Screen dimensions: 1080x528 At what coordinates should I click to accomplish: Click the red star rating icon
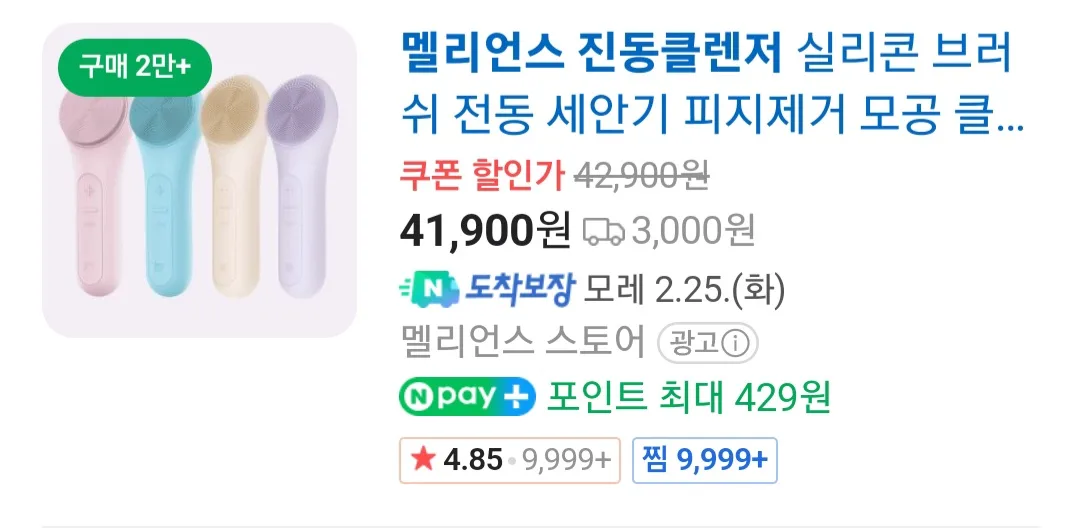423,459
